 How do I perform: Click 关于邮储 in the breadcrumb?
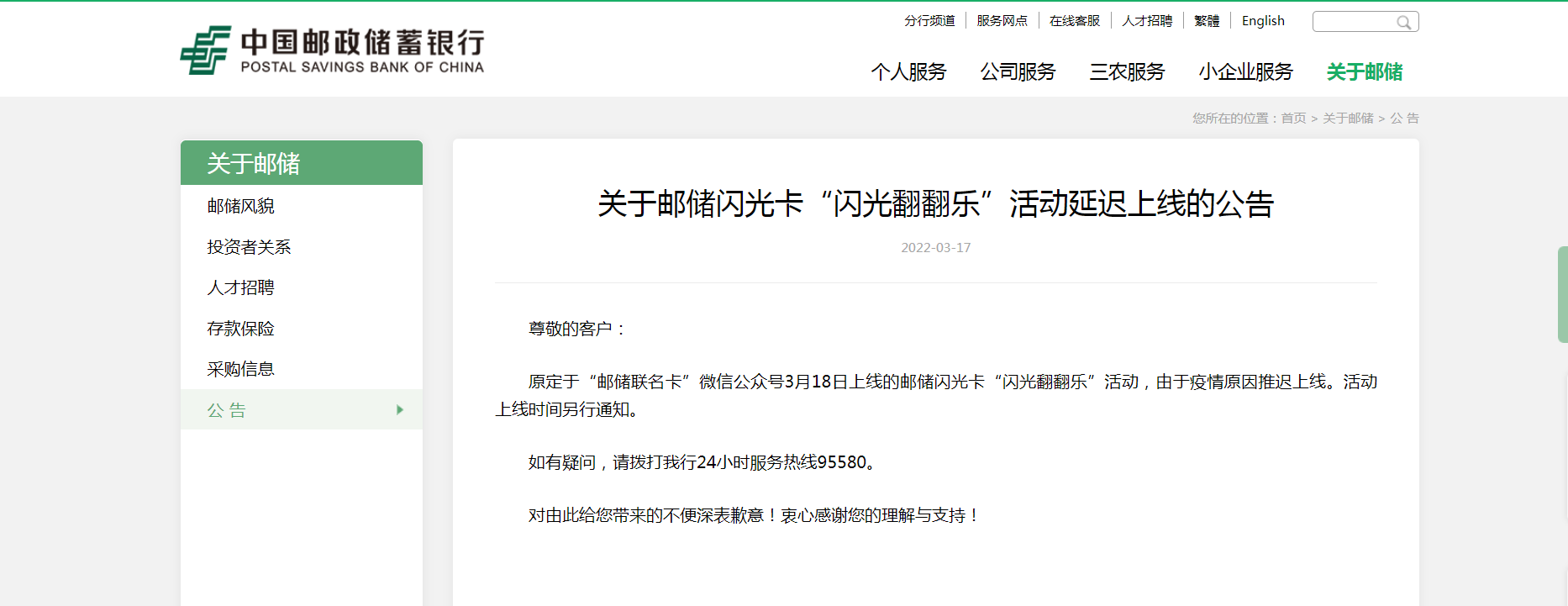point(1348,119)
